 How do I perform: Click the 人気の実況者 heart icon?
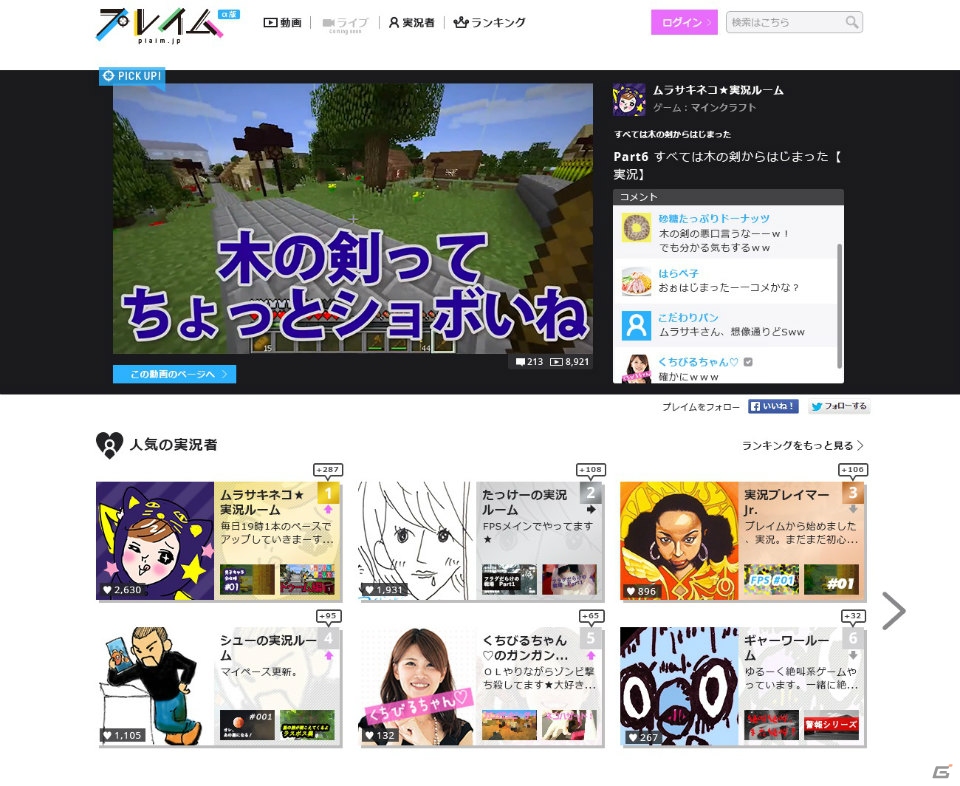(110, 445)
